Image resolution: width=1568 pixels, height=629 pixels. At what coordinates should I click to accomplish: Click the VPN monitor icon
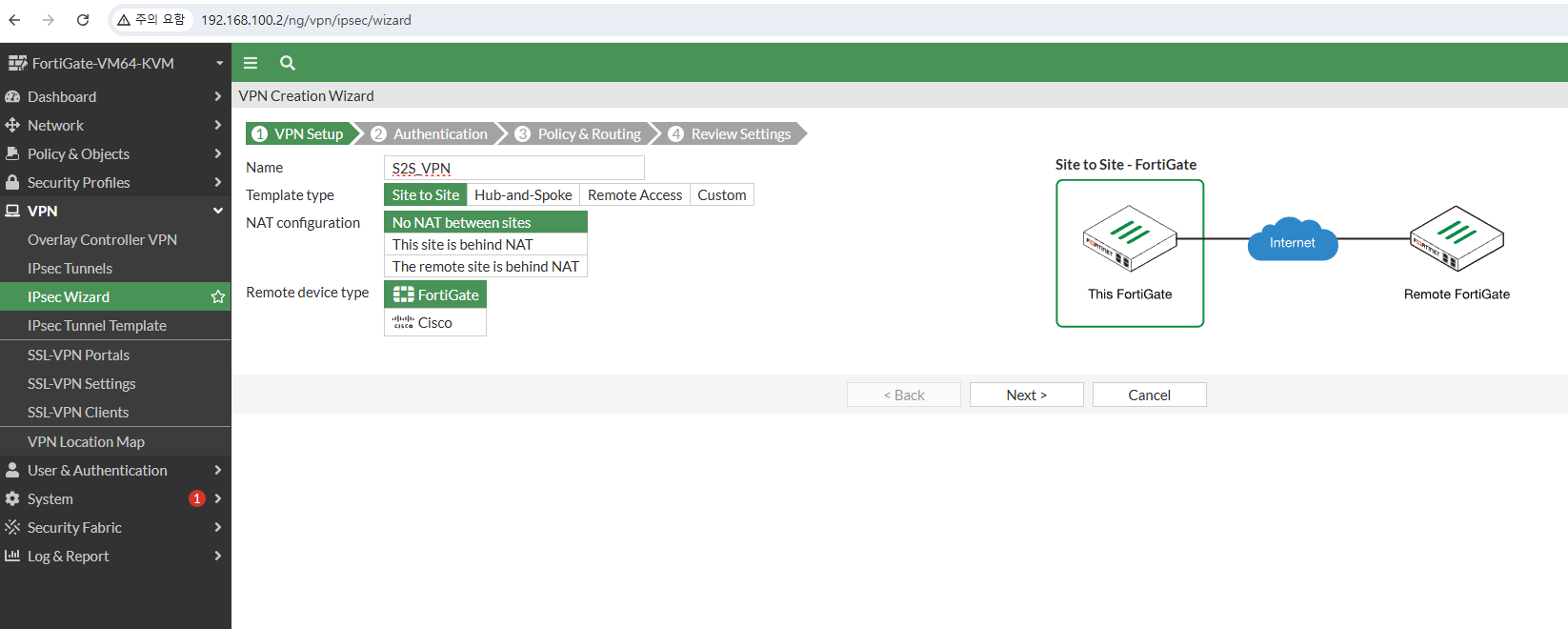point(12,211)
